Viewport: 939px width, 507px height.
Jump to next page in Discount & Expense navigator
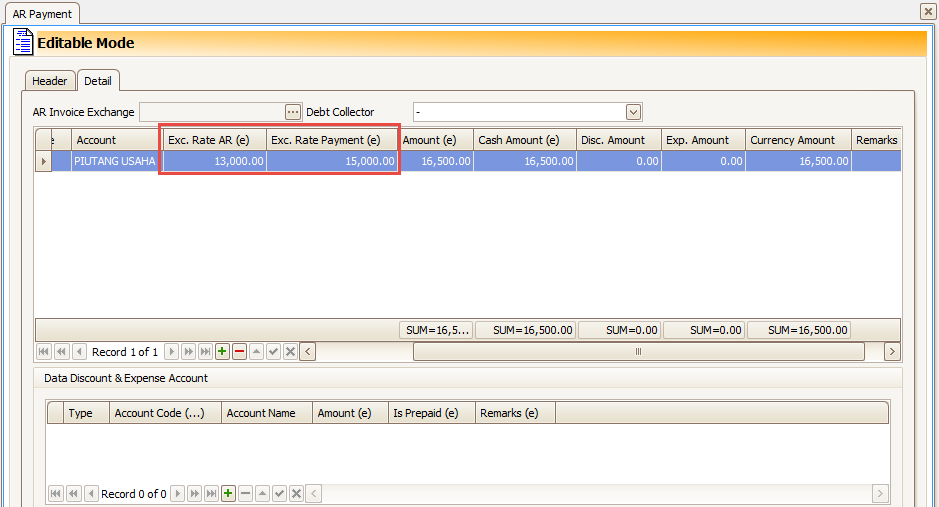point(194,493)
